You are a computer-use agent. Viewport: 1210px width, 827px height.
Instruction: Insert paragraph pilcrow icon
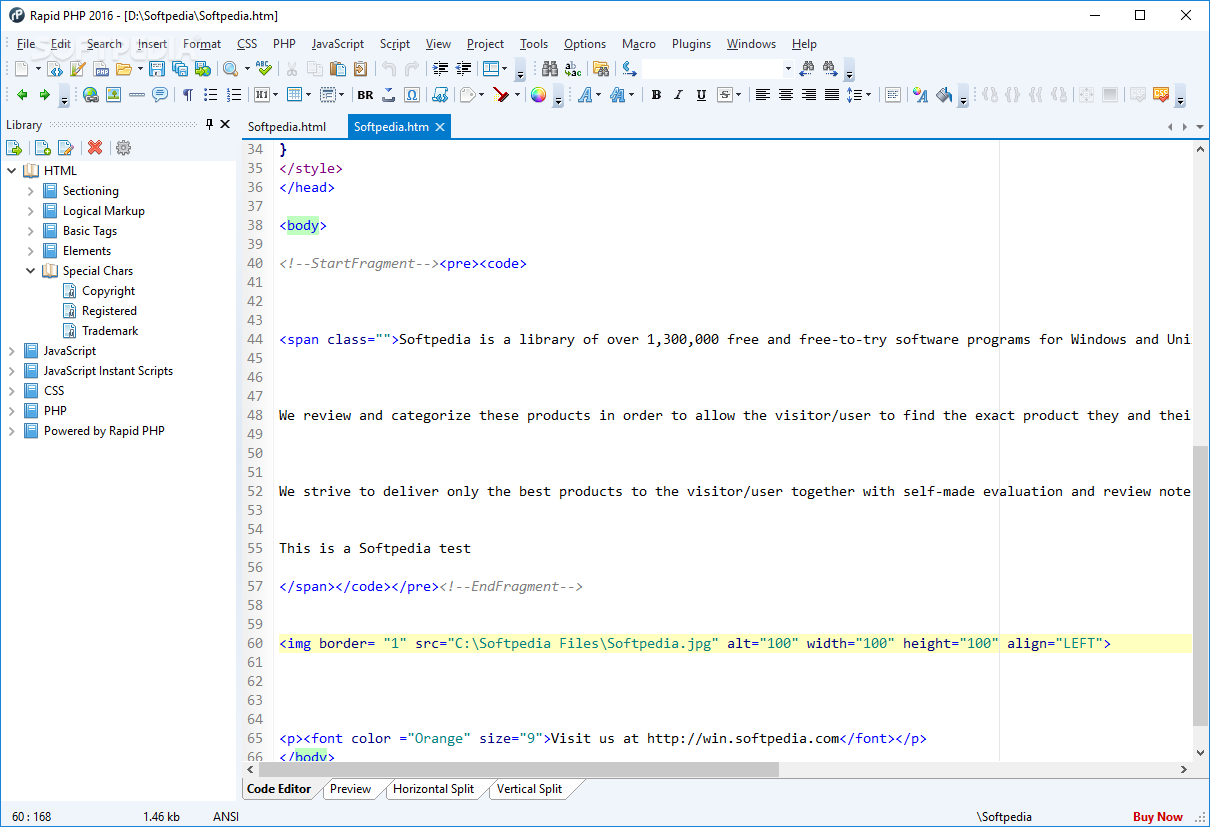pos(187,95)
